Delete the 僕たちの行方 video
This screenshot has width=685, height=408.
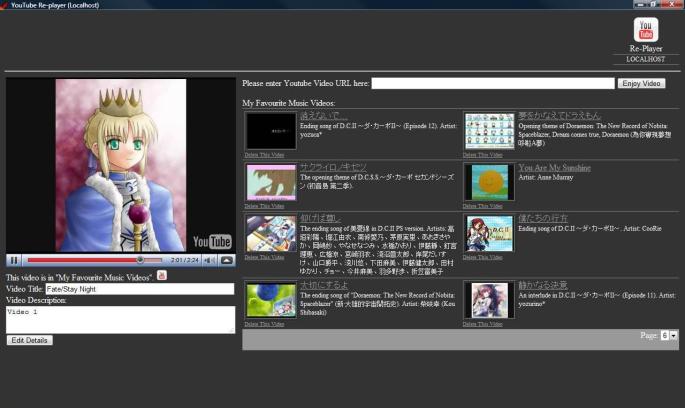point(483,257)
